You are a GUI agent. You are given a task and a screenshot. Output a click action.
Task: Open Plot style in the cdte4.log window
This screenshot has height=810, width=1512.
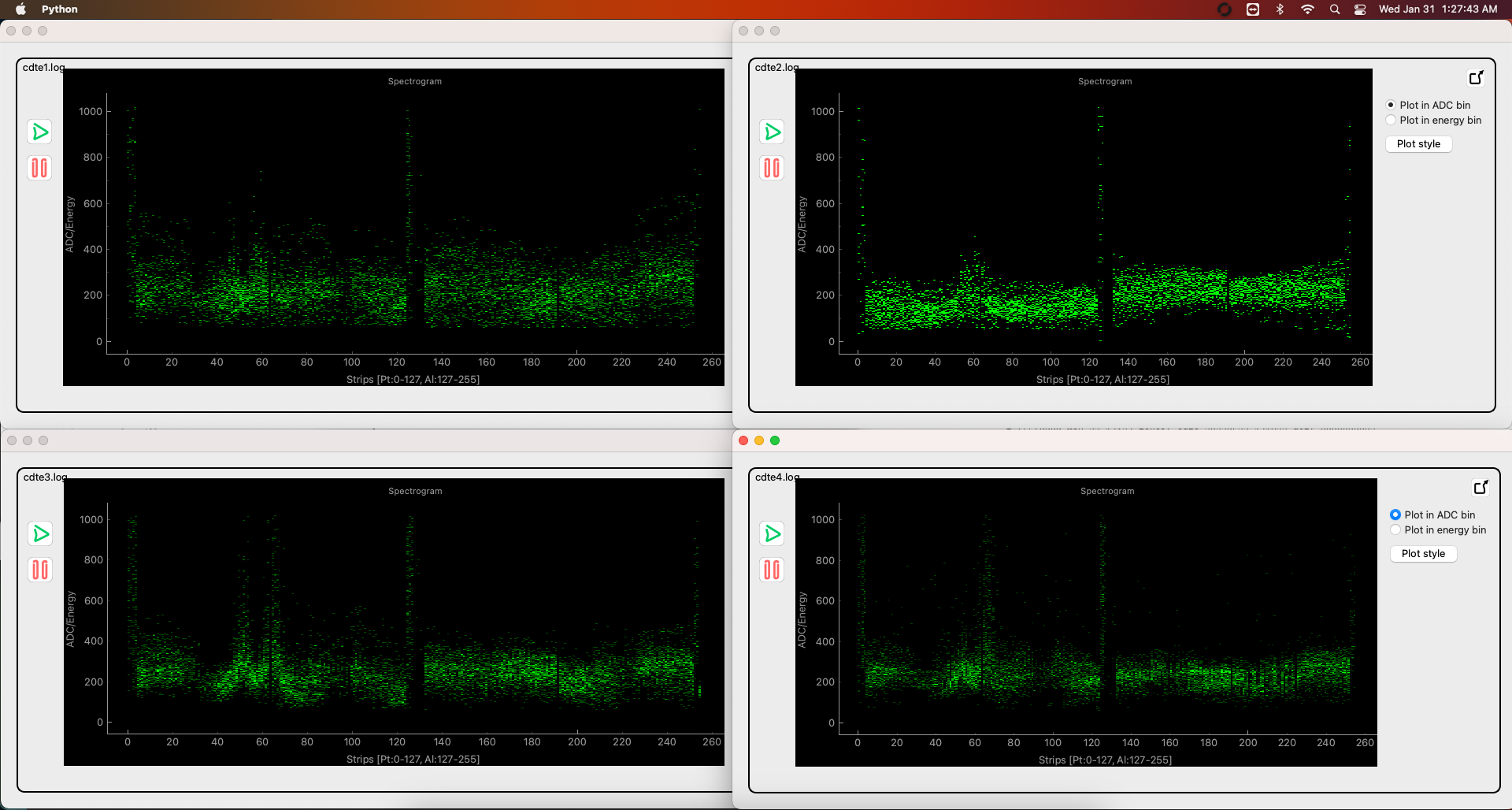[1423, 553]
